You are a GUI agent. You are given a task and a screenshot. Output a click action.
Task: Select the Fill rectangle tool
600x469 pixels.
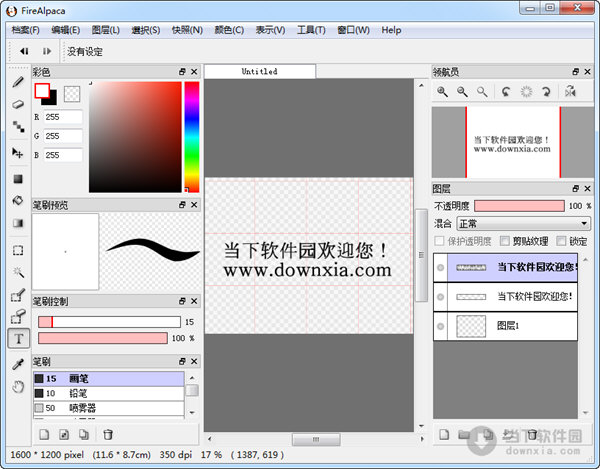[18, 179]
